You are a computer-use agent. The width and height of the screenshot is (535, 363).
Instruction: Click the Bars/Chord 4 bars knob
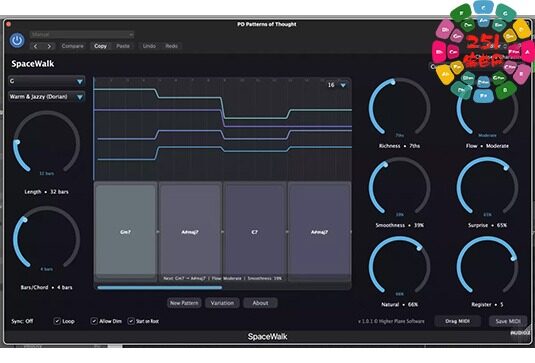pos(46,238)
